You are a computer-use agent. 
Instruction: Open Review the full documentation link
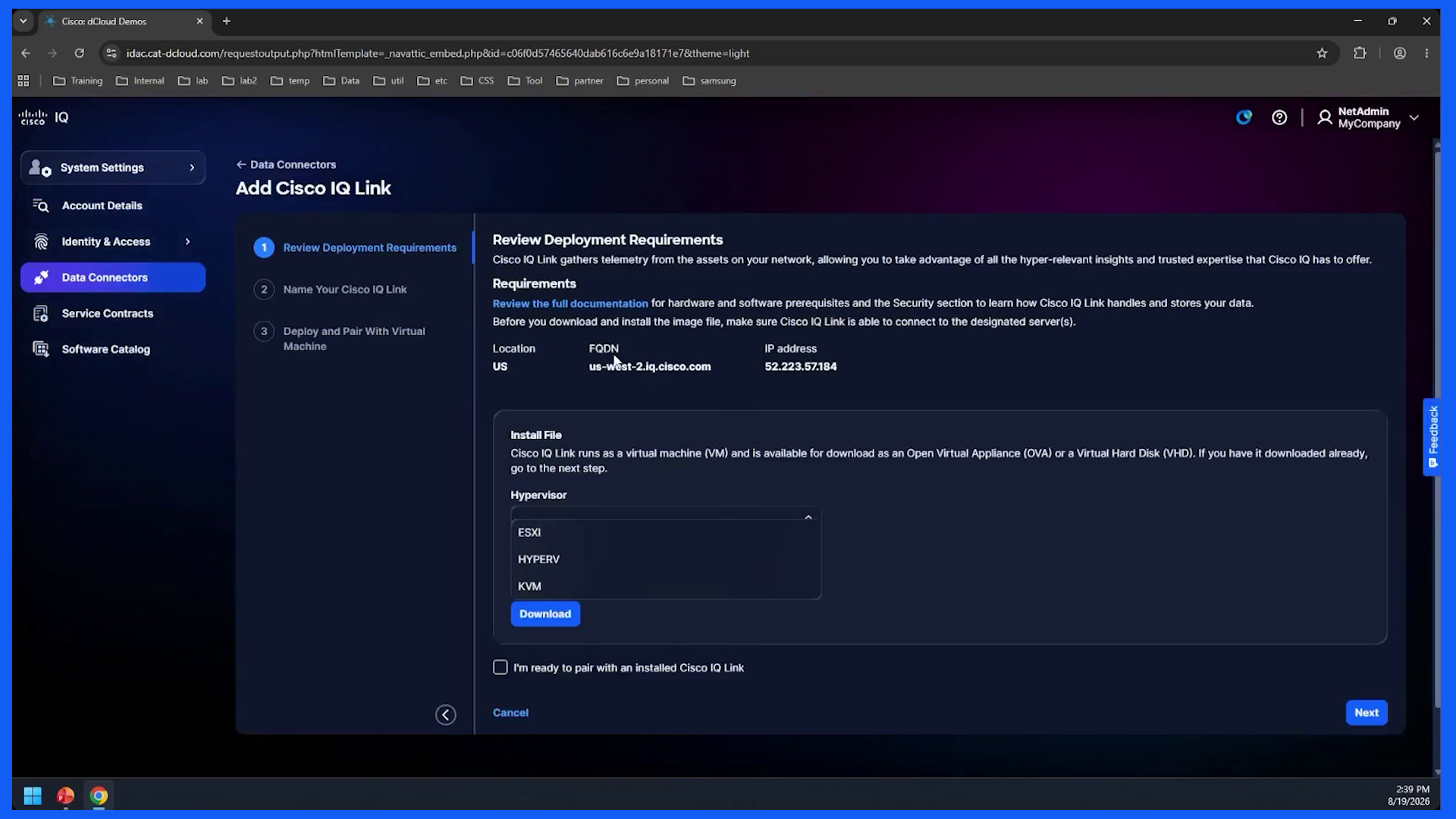(x=570, y=303)
